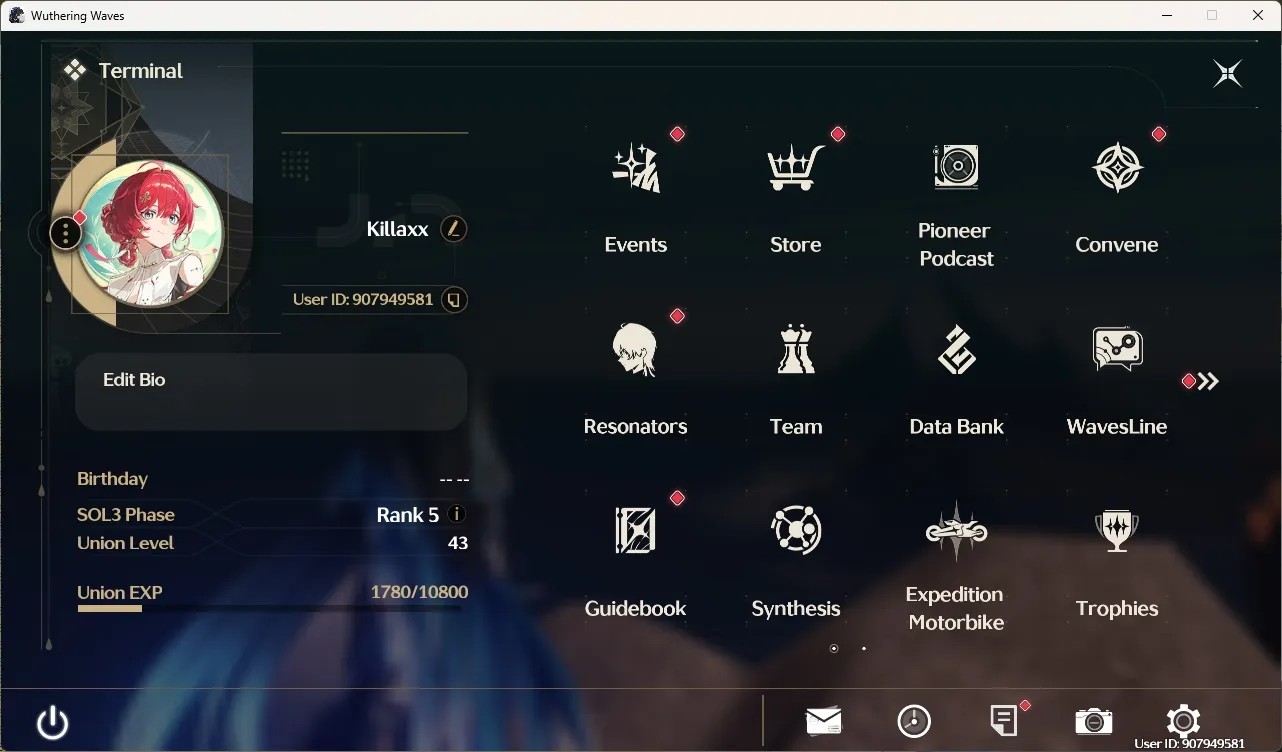This screenshot has height=752, width=1282.
Task: Open the camera photo mode
Action: point(1093,721)
